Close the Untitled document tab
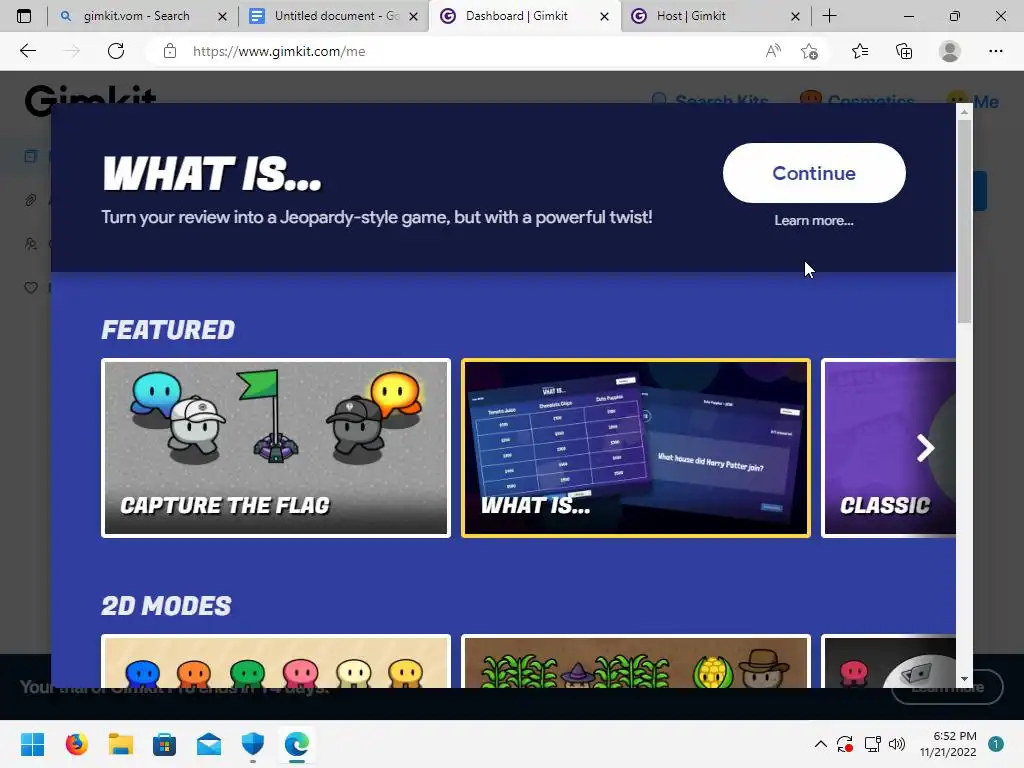The height and width of the screenshot is (768, 1024). (x=413, y=16)
